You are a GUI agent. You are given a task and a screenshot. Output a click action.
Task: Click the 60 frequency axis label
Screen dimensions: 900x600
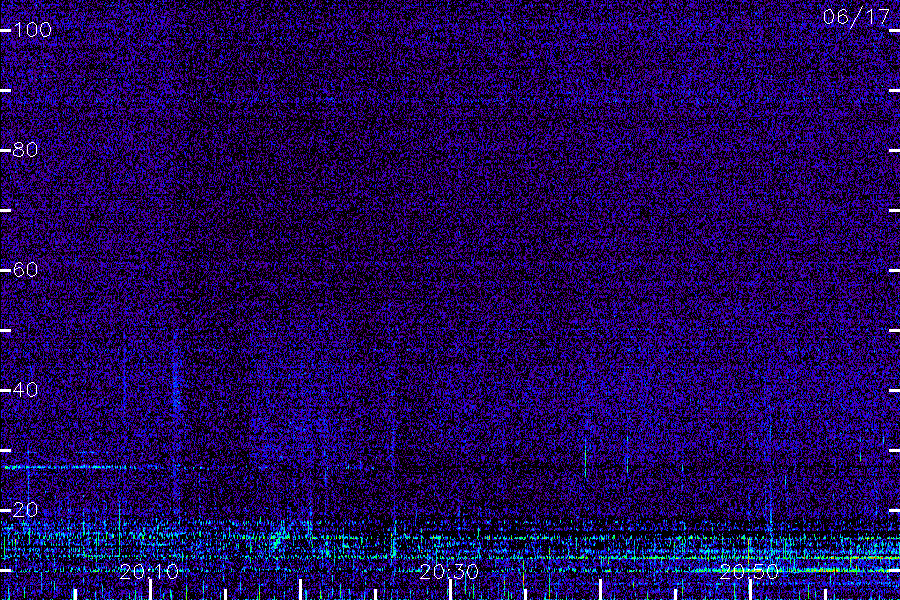click(25, 270)
